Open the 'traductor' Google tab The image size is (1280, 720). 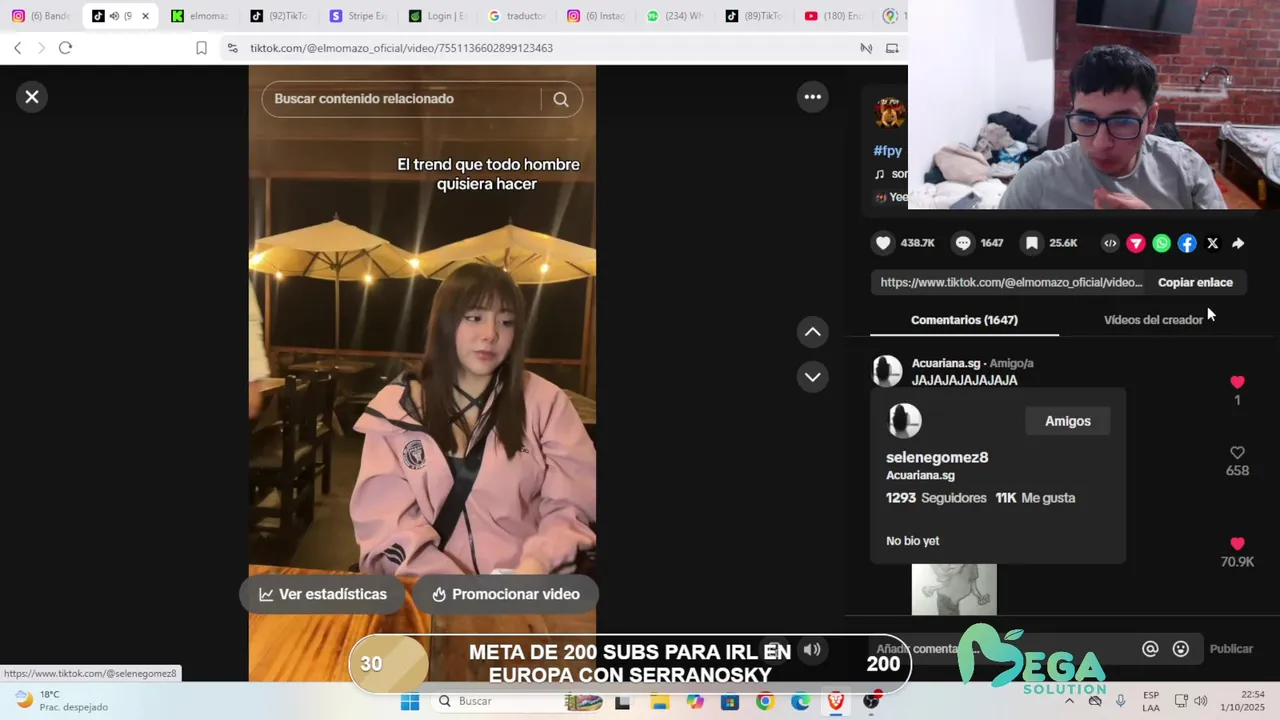(517, 16)
